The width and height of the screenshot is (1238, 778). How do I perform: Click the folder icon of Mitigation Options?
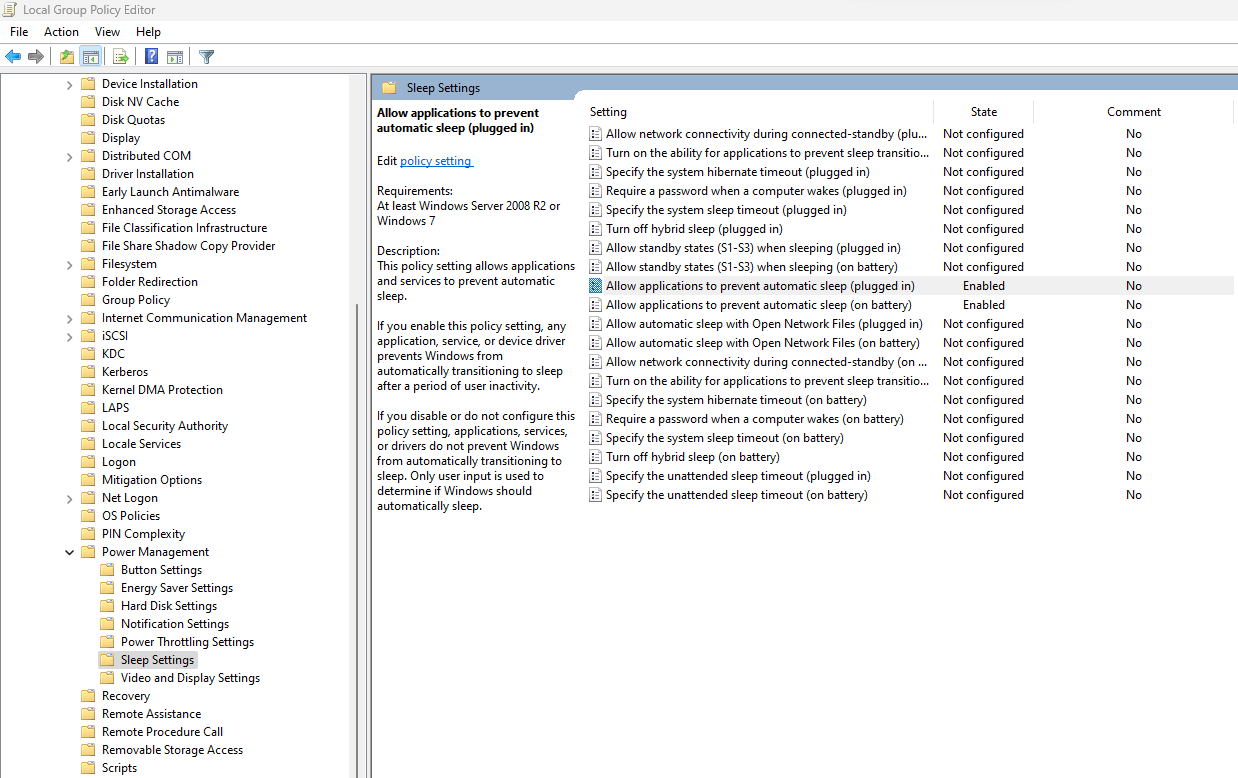88,480
